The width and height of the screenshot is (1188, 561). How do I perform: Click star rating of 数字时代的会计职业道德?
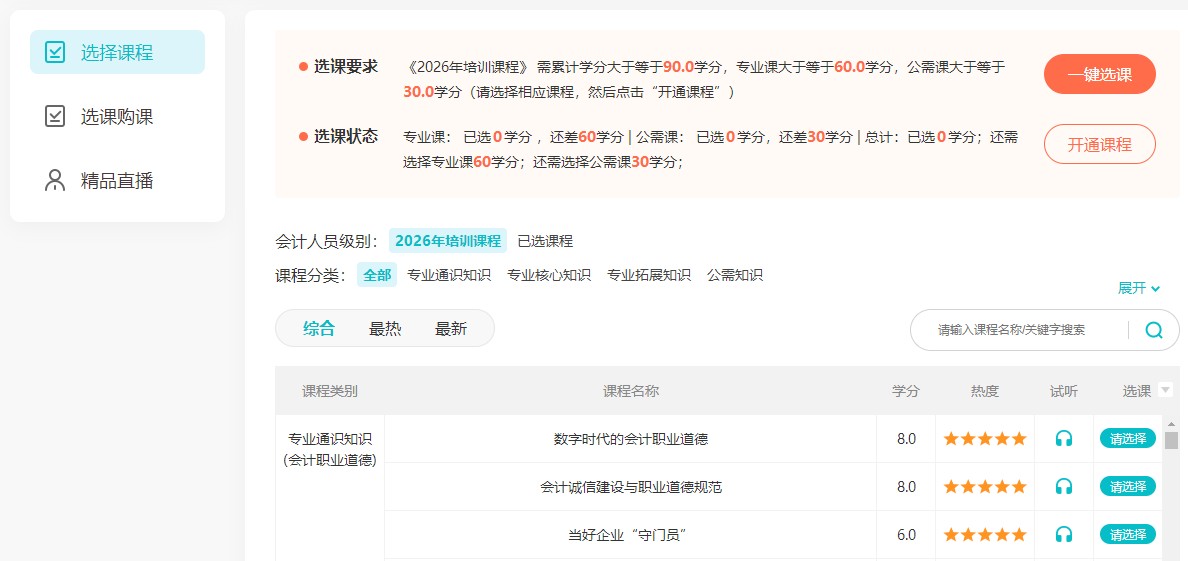[x=985, y=438]
